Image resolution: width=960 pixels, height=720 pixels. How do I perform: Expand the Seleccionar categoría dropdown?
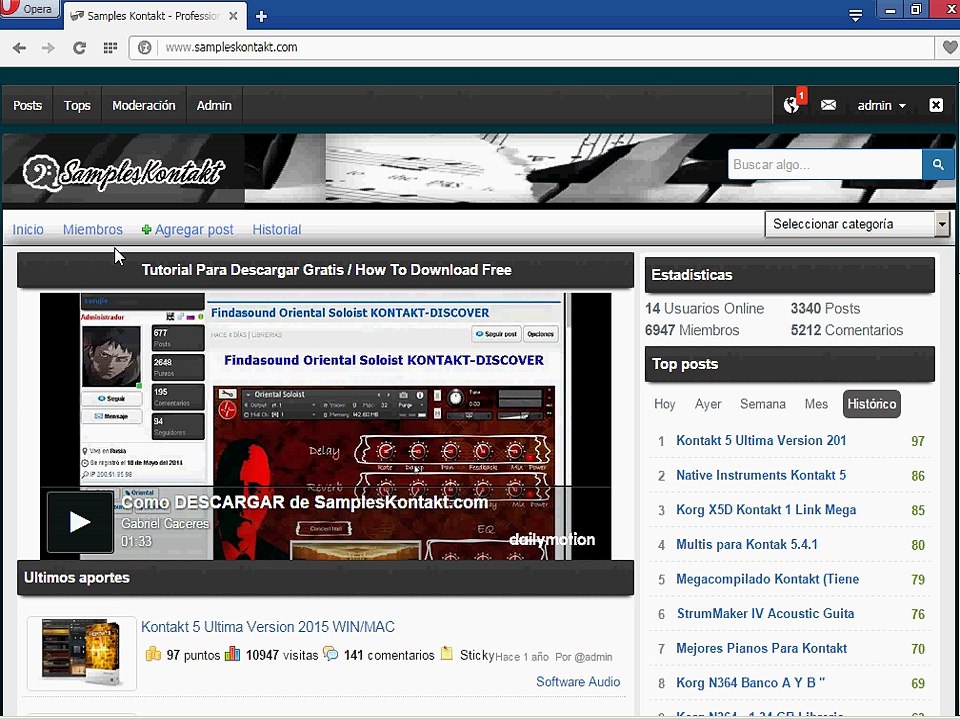click(x=857, y=224)
